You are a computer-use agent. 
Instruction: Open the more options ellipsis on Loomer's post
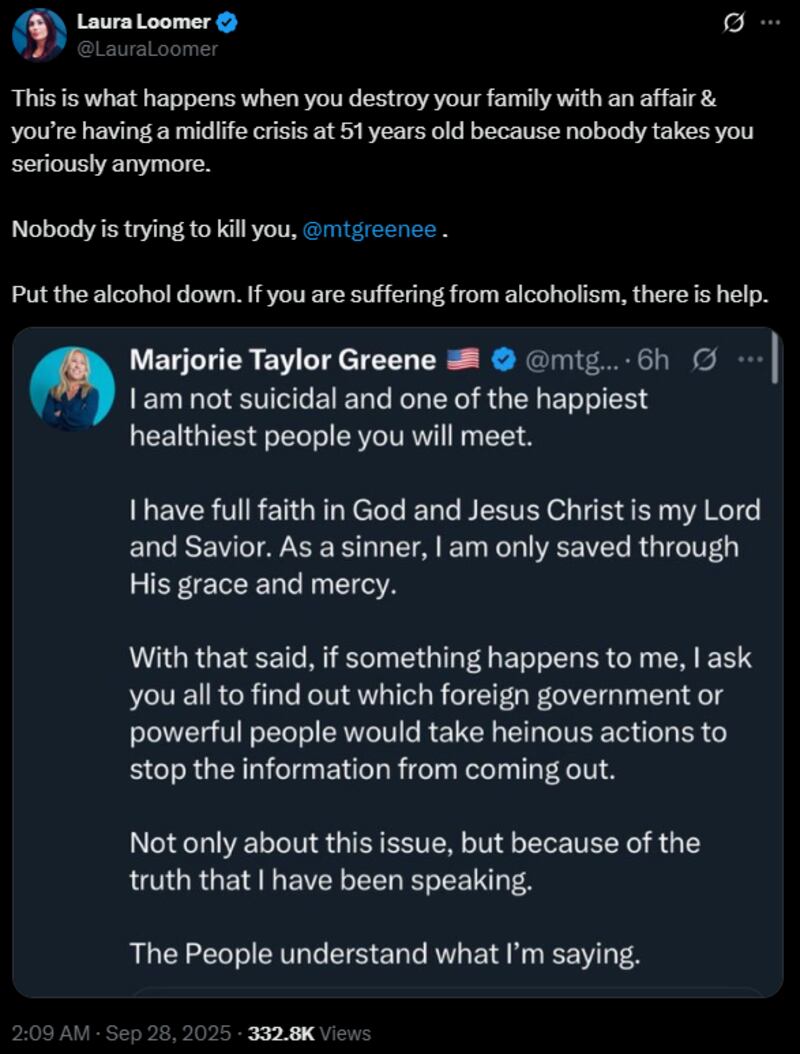click(769, 23)
